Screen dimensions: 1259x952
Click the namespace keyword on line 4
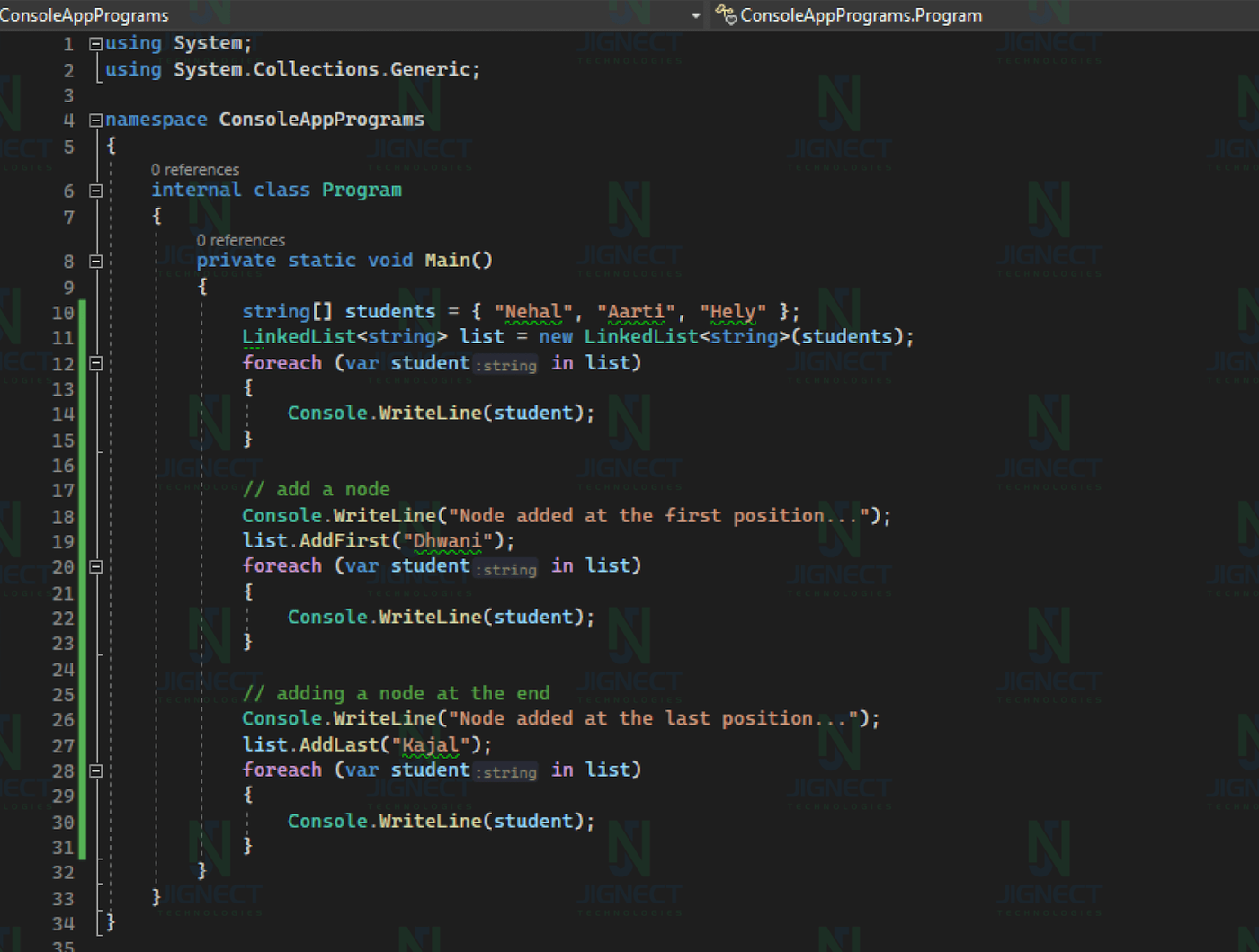[x=156, y=119]
